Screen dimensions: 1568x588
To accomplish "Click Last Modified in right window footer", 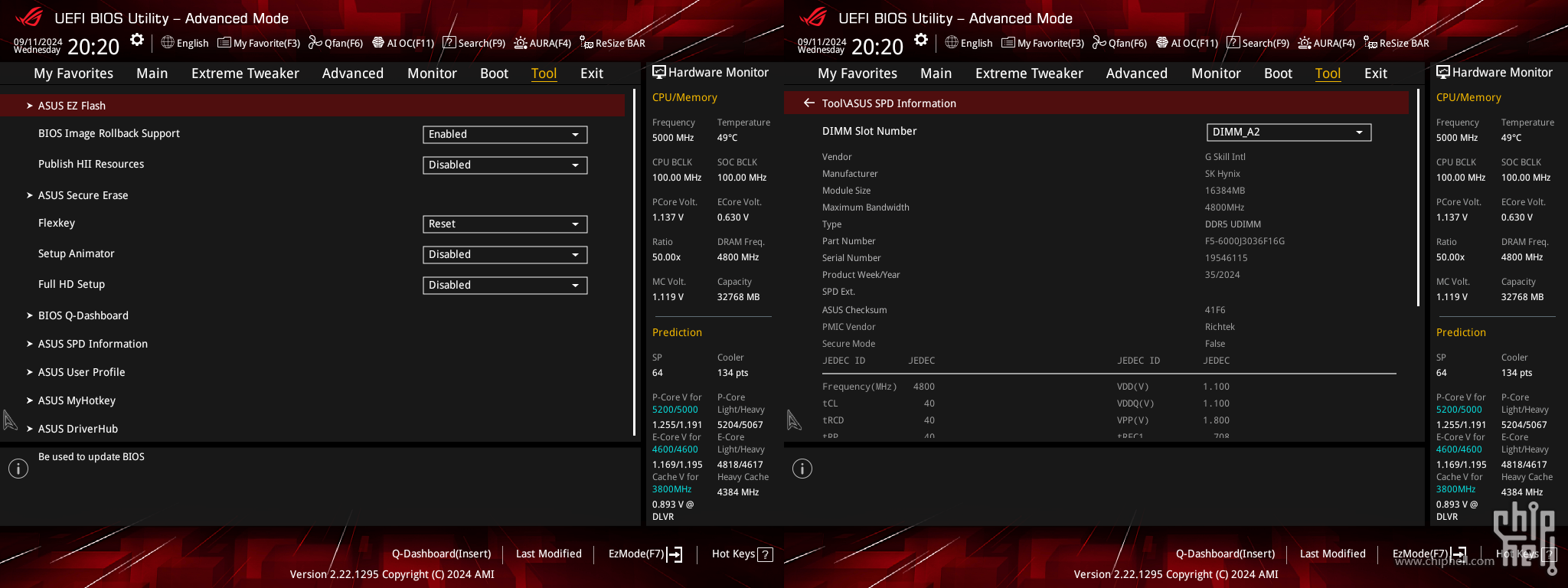I will [1333, 554].
